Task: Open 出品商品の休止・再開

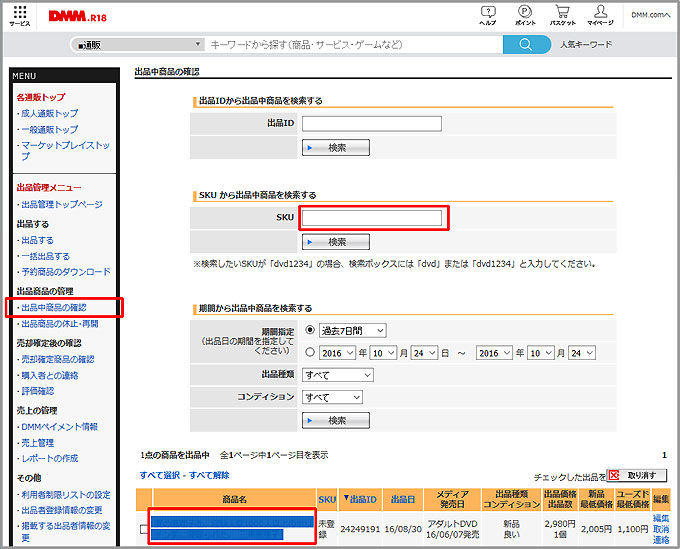Action: [x=59, y=324]
